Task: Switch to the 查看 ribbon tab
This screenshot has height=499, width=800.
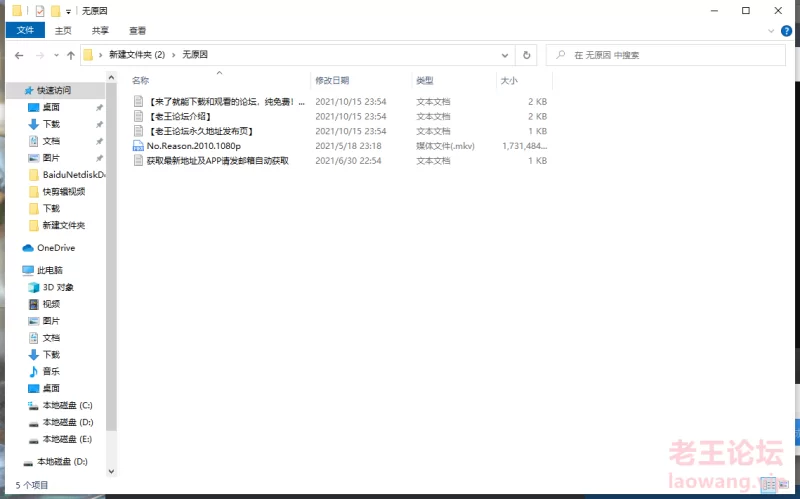Action: coord(137,31)
